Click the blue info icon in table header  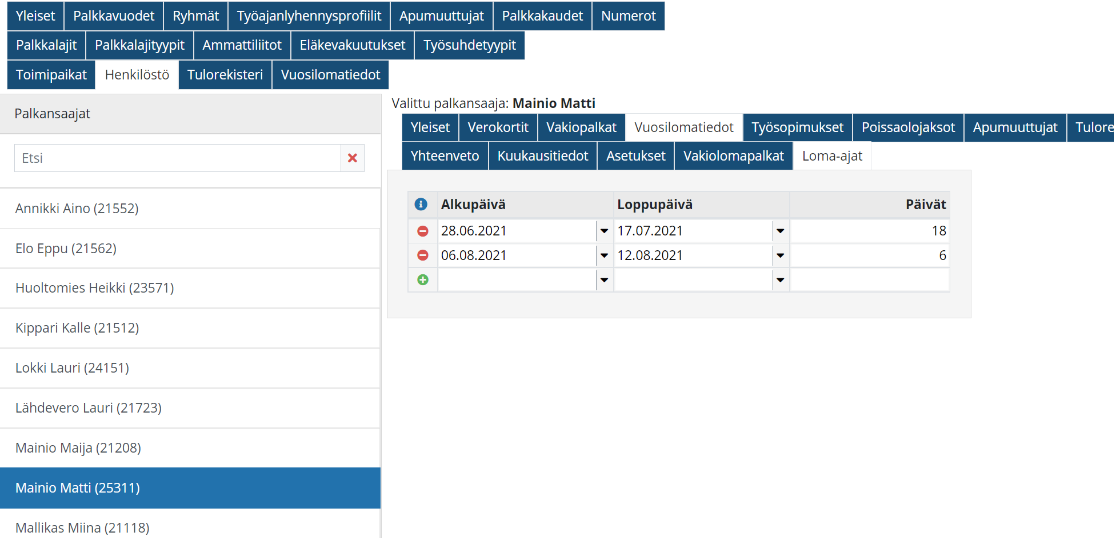coord(421,204)
